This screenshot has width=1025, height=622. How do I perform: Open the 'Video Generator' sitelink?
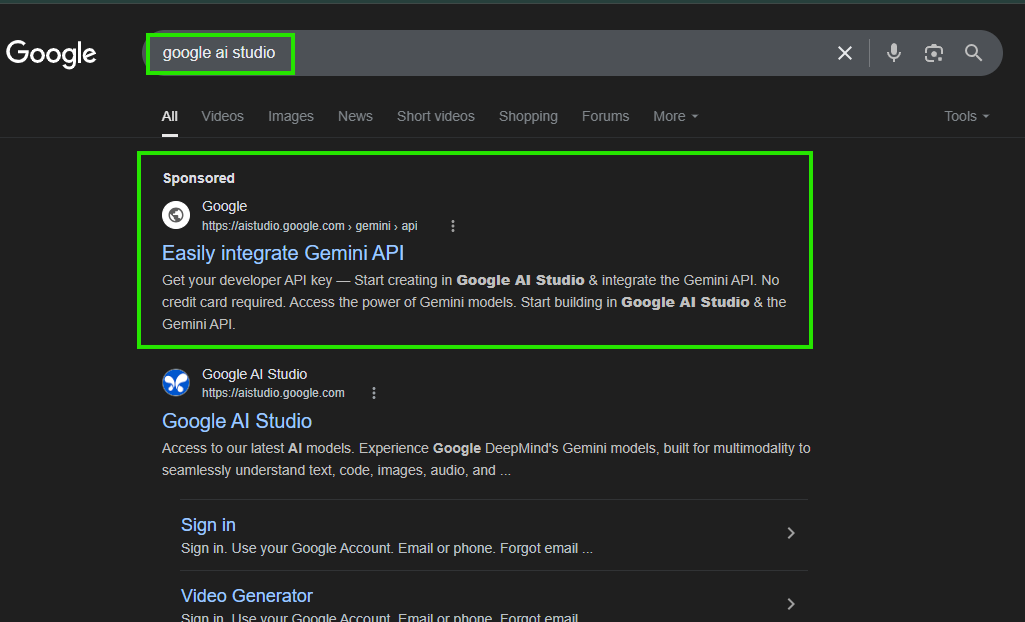click(x=246, y=596)
